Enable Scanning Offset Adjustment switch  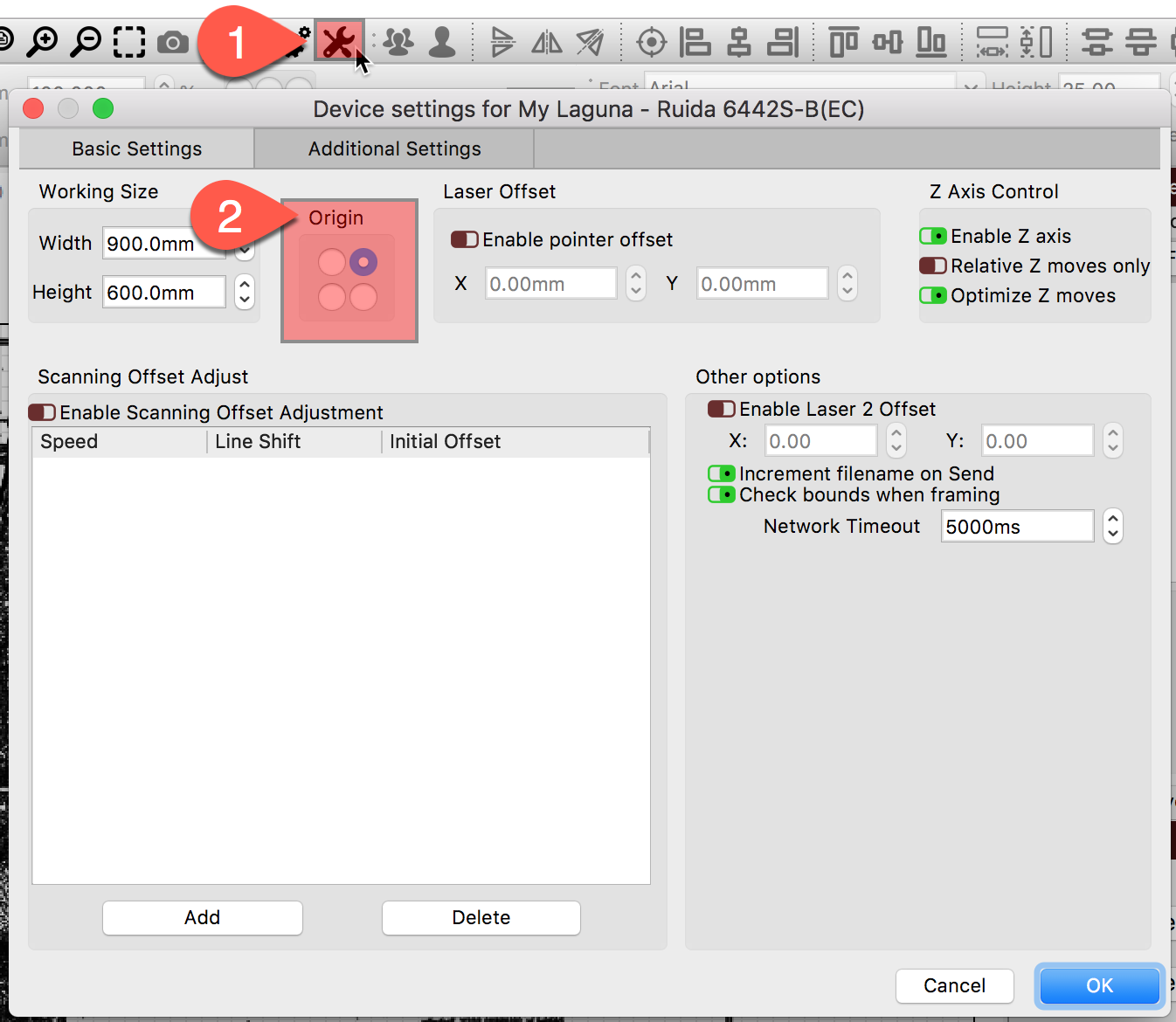pos(42,412)
